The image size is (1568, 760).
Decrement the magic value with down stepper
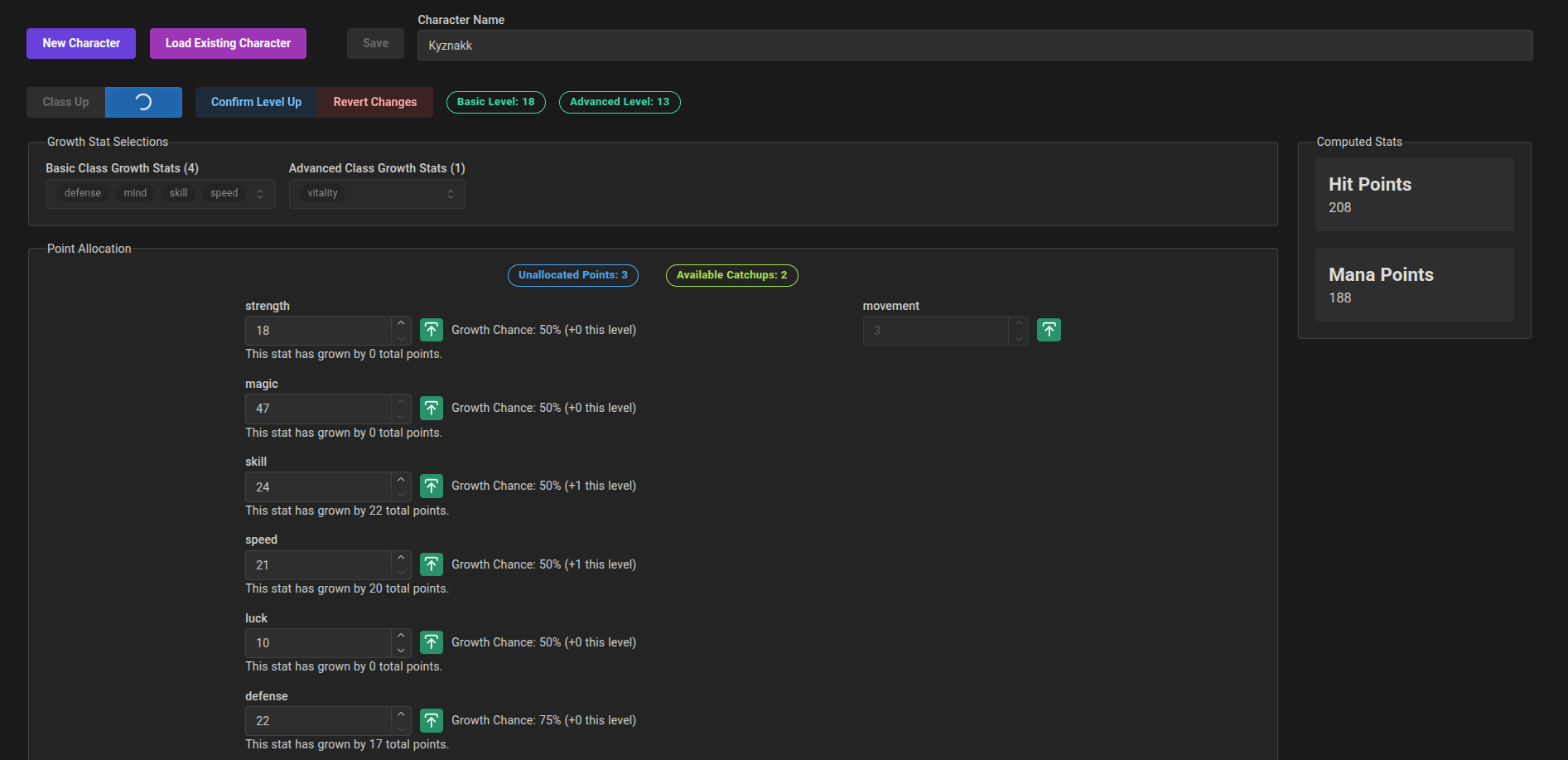pyautogui.click(x=401, y=416)
